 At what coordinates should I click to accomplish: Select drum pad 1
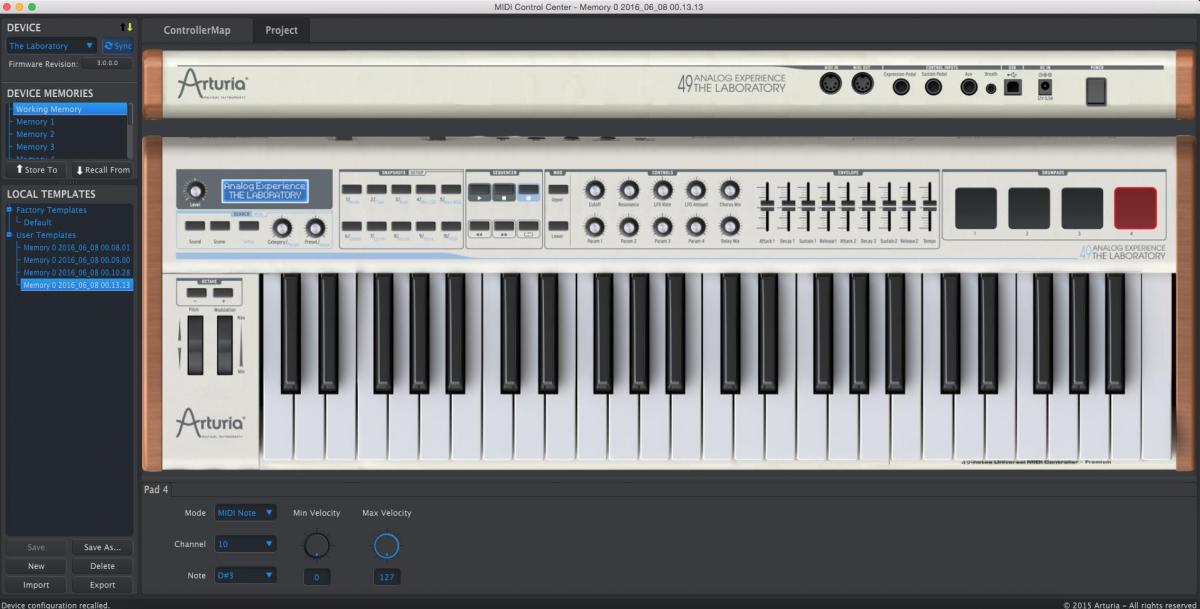976,208
